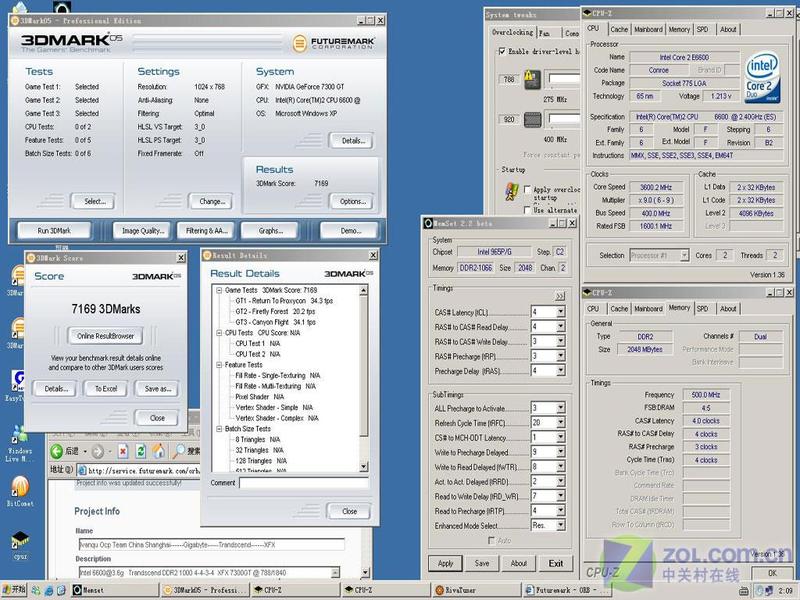Click the MemSet expand timings arrow (>>) button
Viewport: 800px width, 600px height.
click(x=560, y=296)
